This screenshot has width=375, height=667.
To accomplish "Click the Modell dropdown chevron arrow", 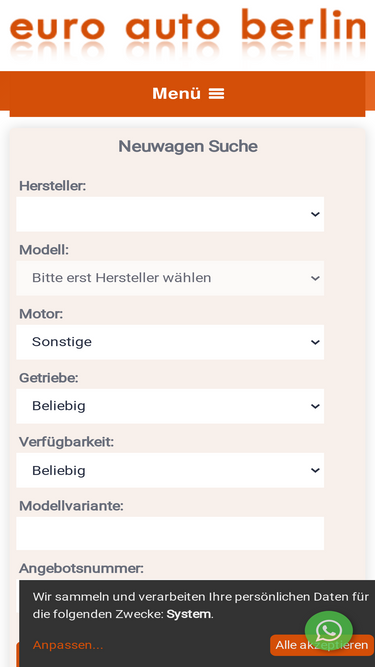I will 315,278.
